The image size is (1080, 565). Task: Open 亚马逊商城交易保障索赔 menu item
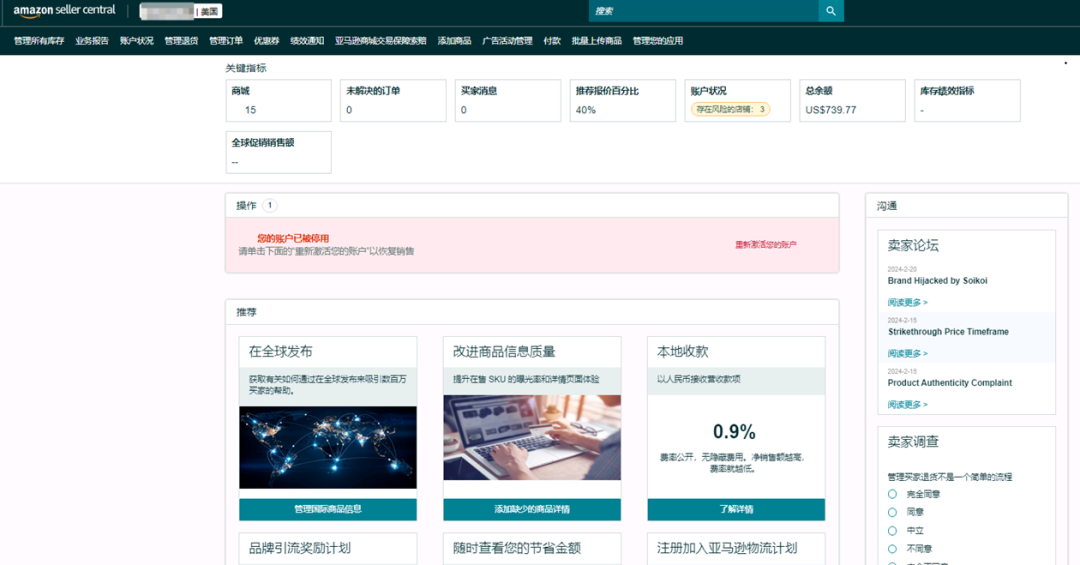pyautogui.click(x=381, y=41)
